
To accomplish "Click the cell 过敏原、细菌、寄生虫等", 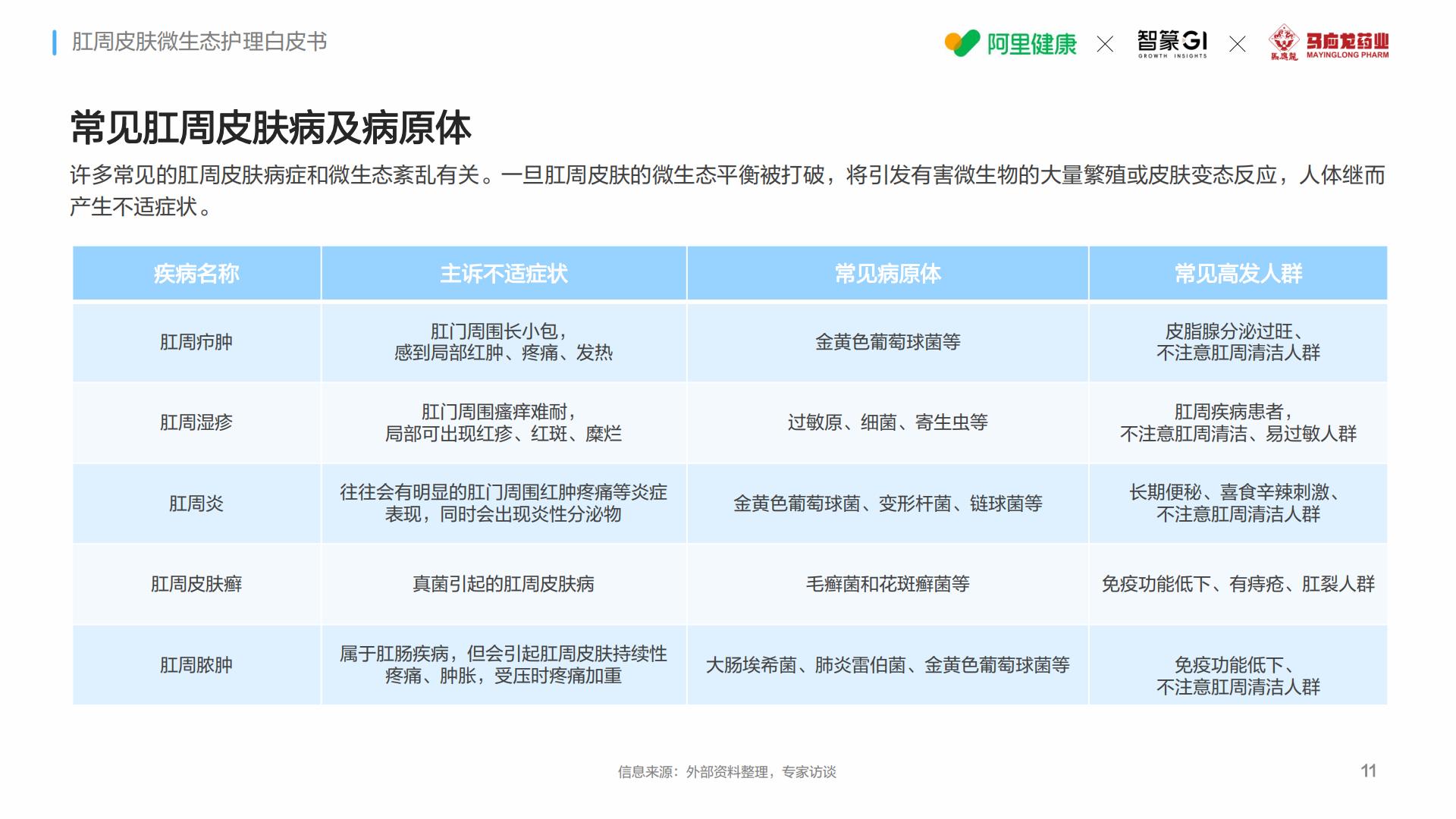I will tap(887, 422).
